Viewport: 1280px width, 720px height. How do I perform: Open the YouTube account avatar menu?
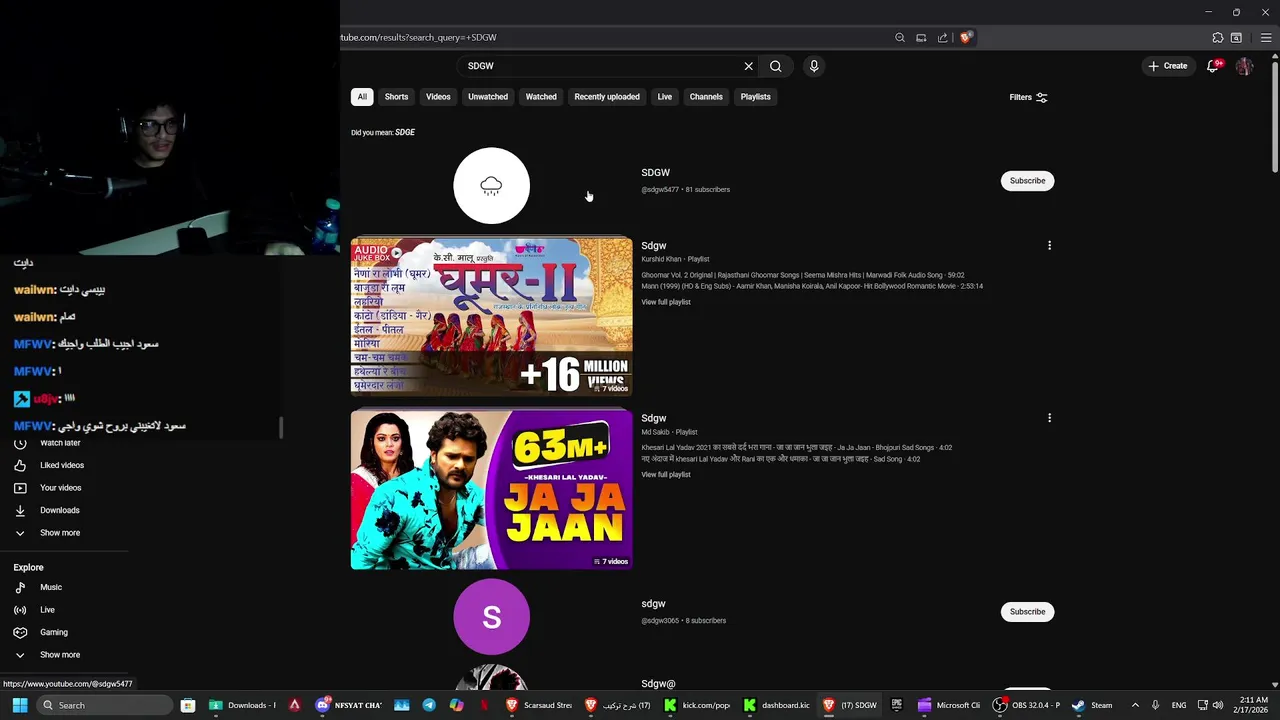[x=1244, y=66]
